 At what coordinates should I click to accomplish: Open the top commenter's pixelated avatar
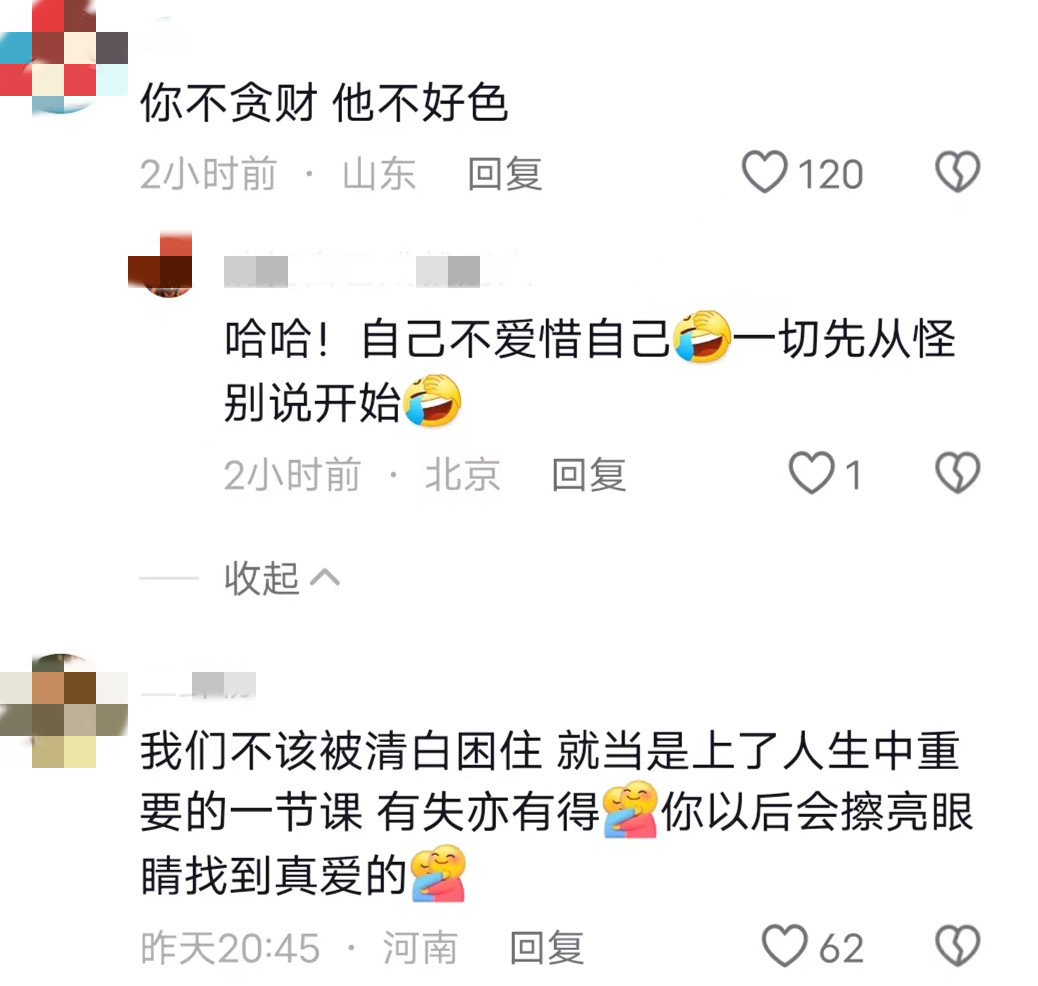click(64, 56)
